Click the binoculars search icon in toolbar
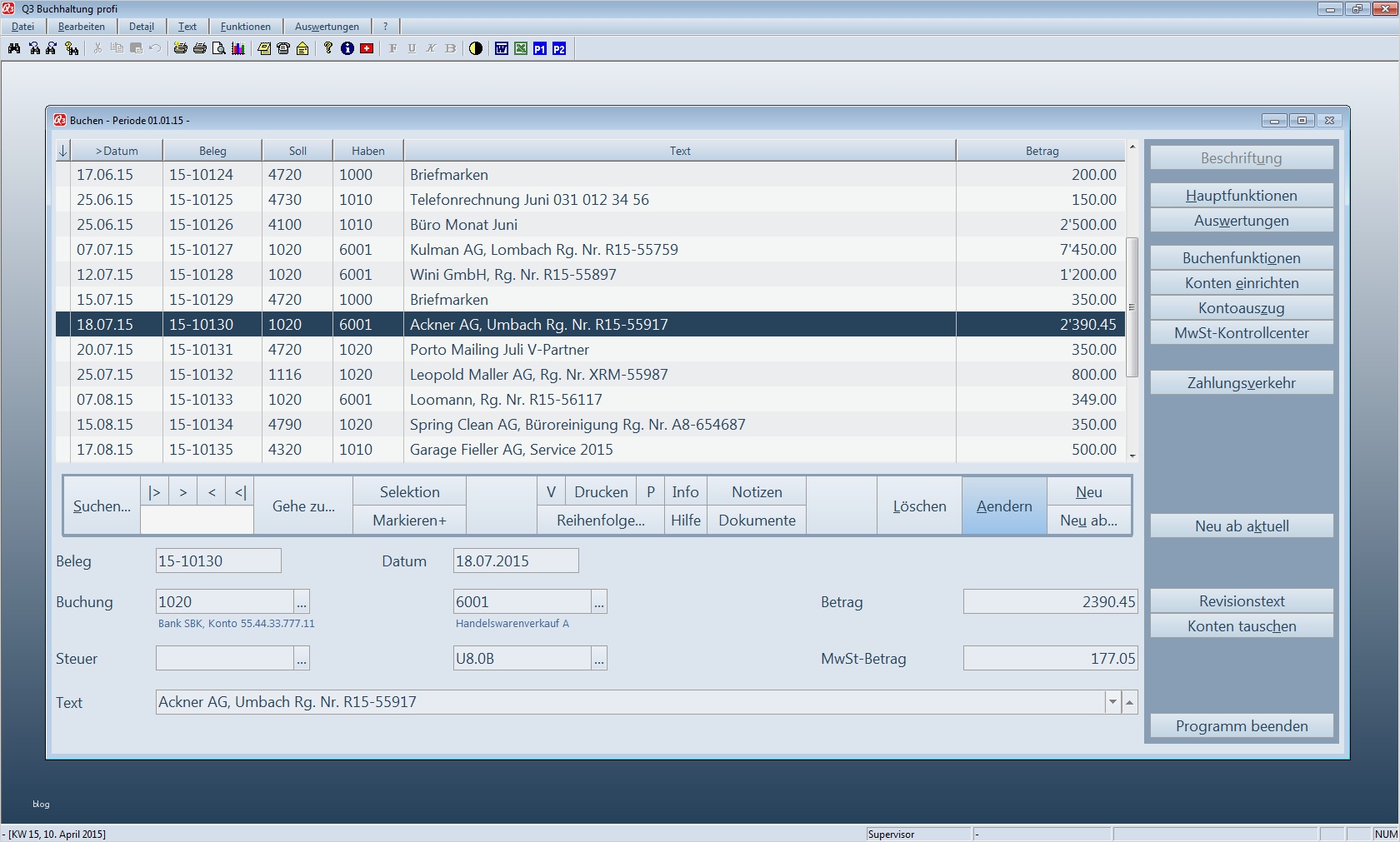 point(14,48)
